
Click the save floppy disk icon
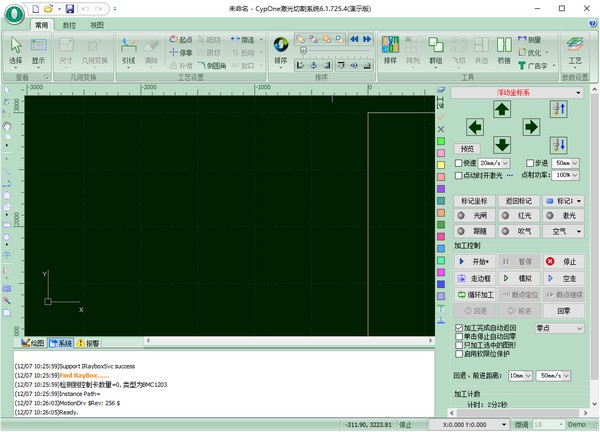tap(70, 8)
